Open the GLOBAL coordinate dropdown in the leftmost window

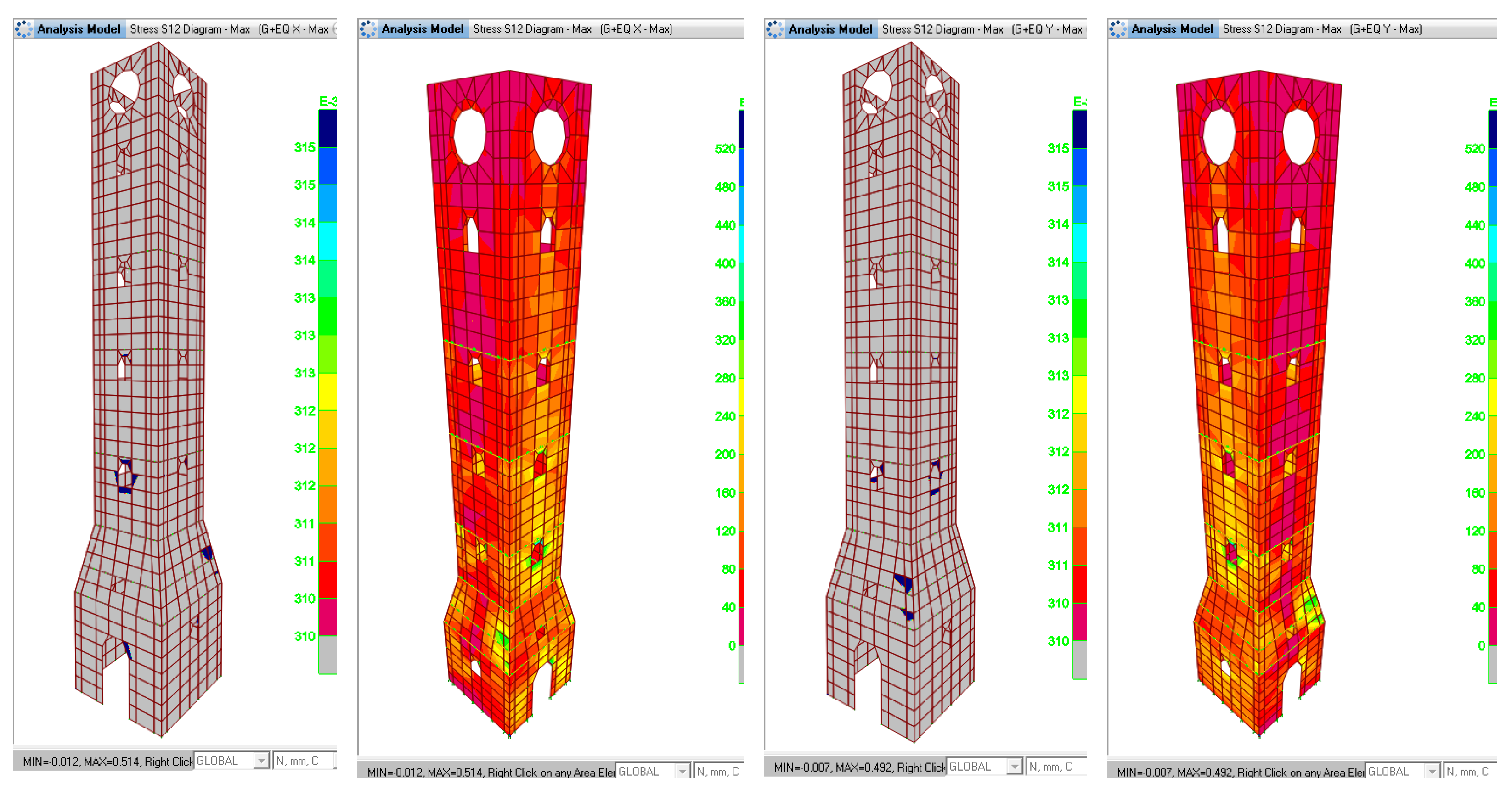pos(232,761)
